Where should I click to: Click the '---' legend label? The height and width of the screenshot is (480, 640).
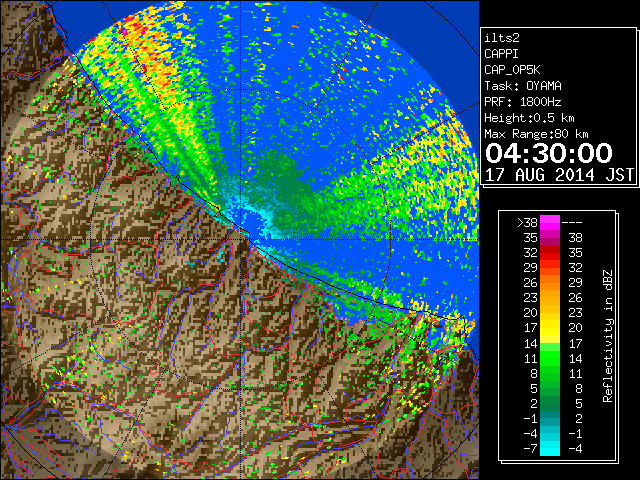point(572,223)
